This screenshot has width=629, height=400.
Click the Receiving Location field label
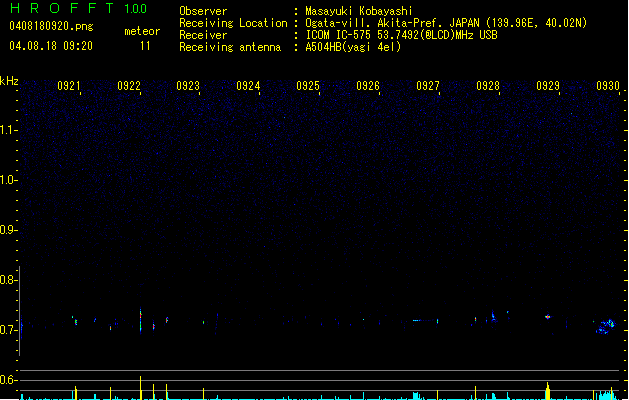pos(233,23)
